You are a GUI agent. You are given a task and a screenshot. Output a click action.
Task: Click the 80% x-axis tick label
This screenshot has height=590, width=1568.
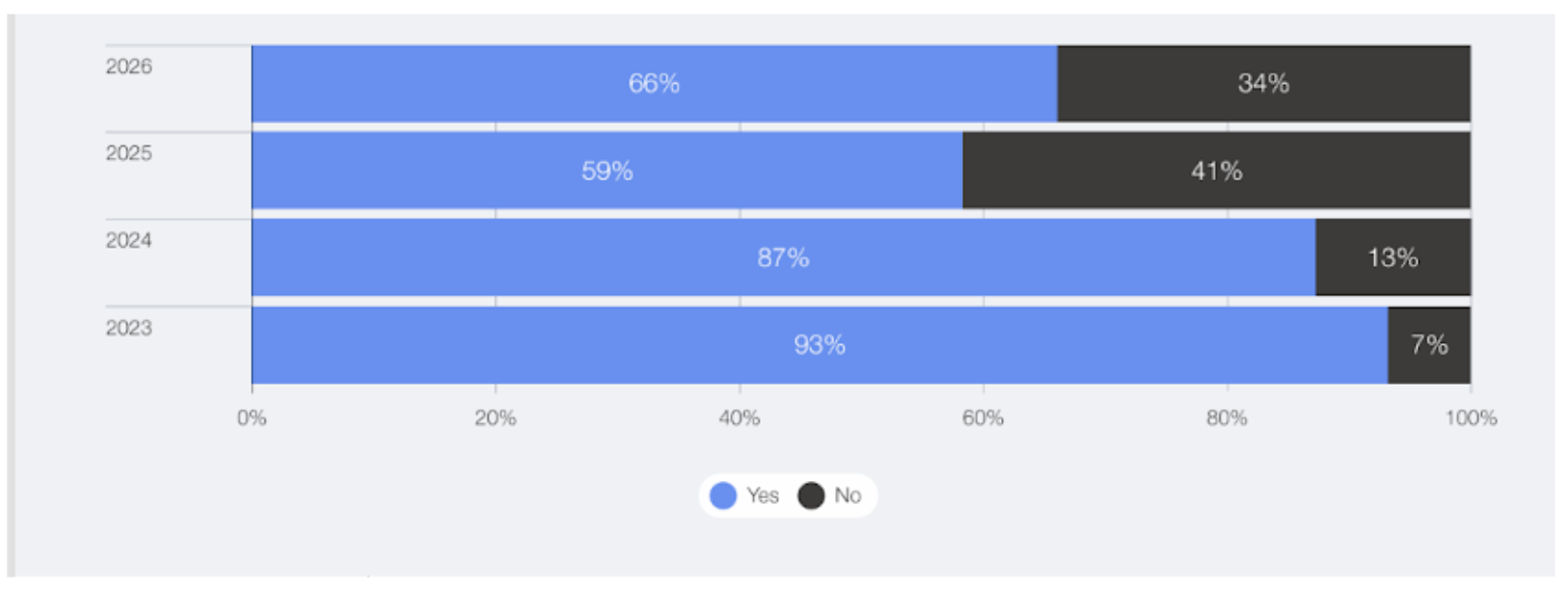(x=1227, y=418)
